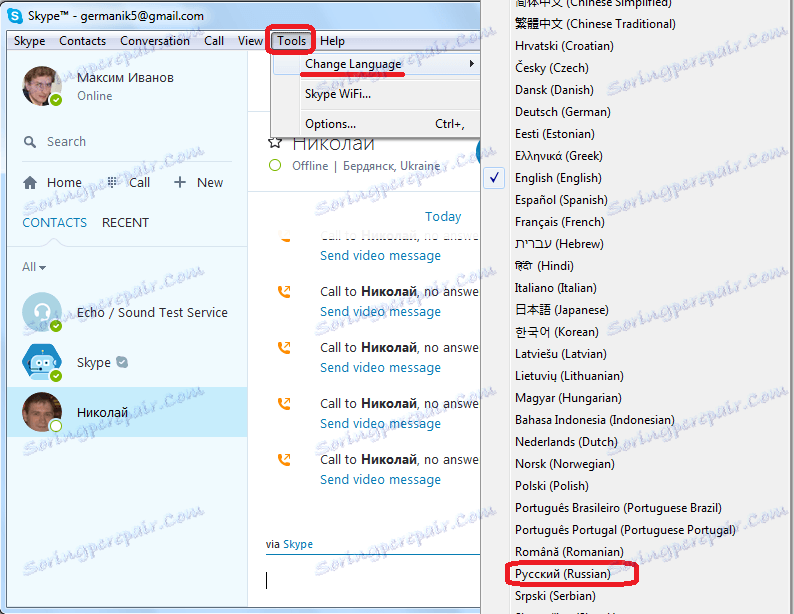
Task: Select Lietuvių (Lithuanian)
Action: point(569,376)
